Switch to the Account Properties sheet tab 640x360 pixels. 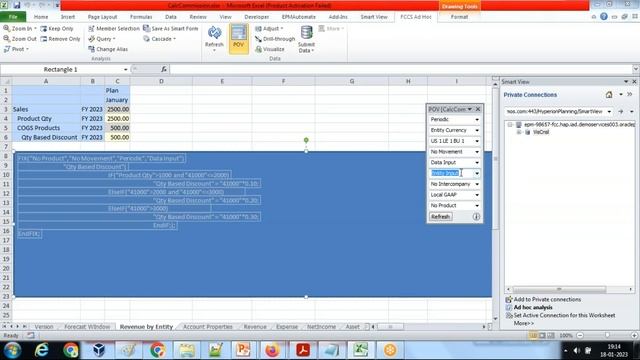[x=208, y=327]
